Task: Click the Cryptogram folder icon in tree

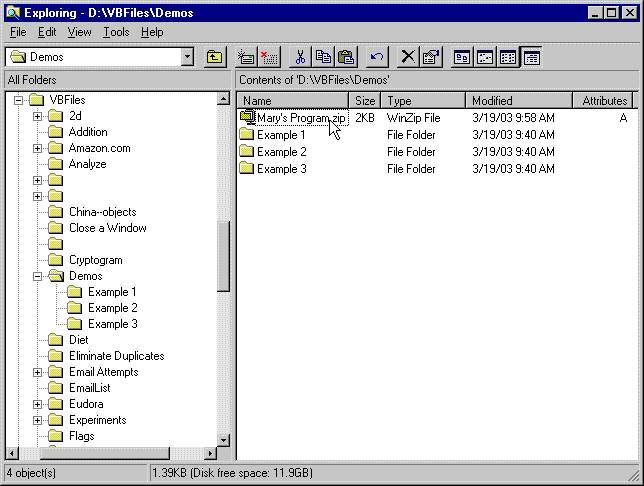Action: tap(55, 260)
